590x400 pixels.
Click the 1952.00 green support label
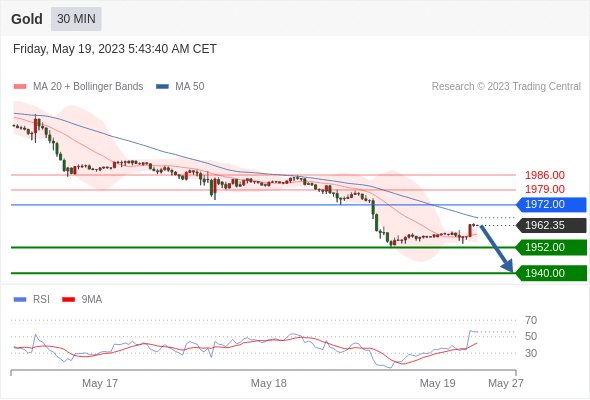[551, 247]
